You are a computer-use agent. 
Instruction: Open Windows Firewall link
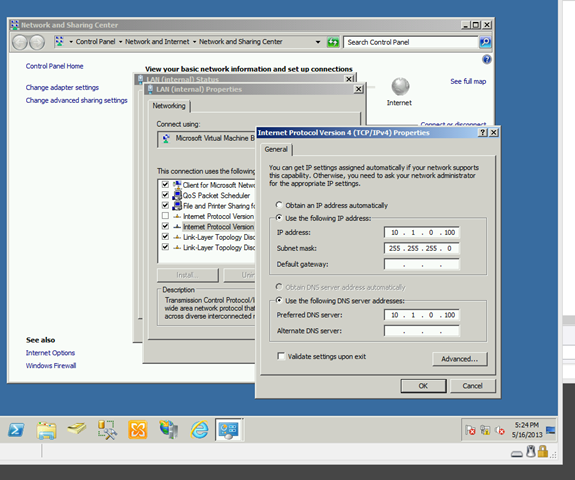[51, 366]
